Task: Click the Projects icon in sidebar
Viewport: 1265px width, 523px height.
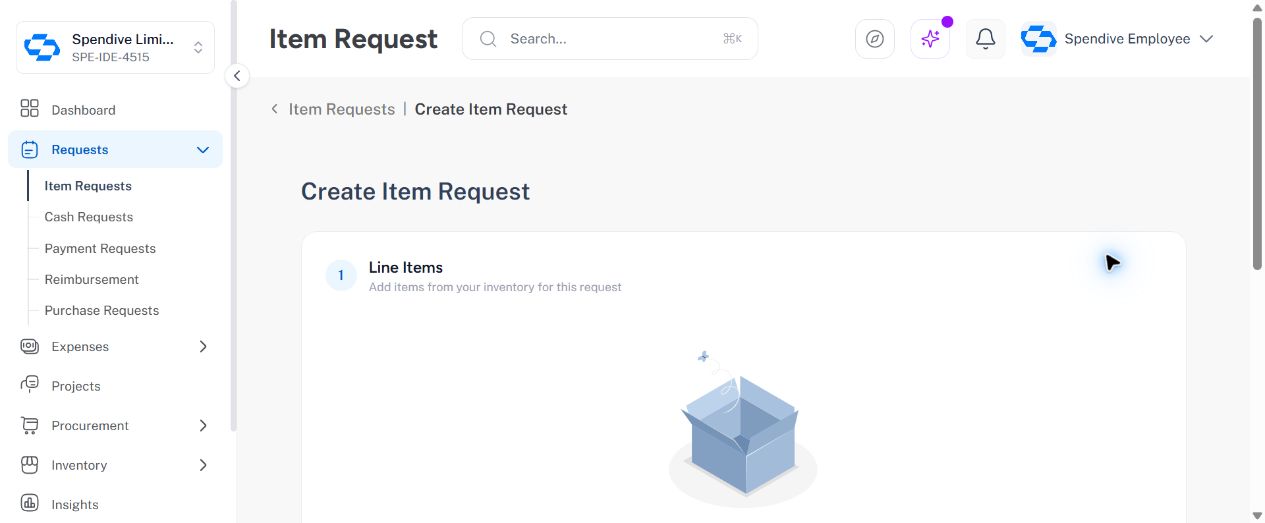Action: (x=30, y=385)
